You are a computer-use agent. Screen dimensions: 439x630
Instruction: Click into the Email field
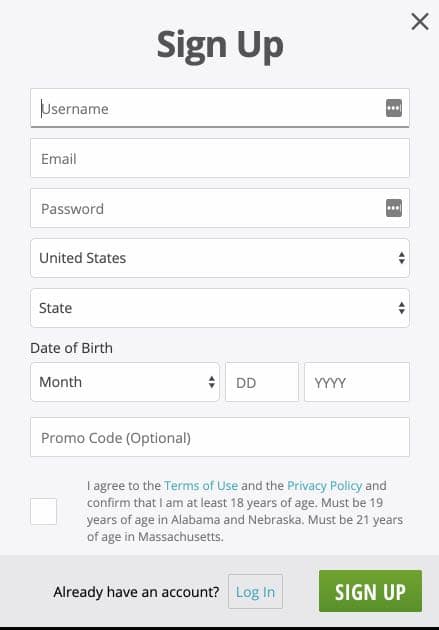tap(220, 158)
